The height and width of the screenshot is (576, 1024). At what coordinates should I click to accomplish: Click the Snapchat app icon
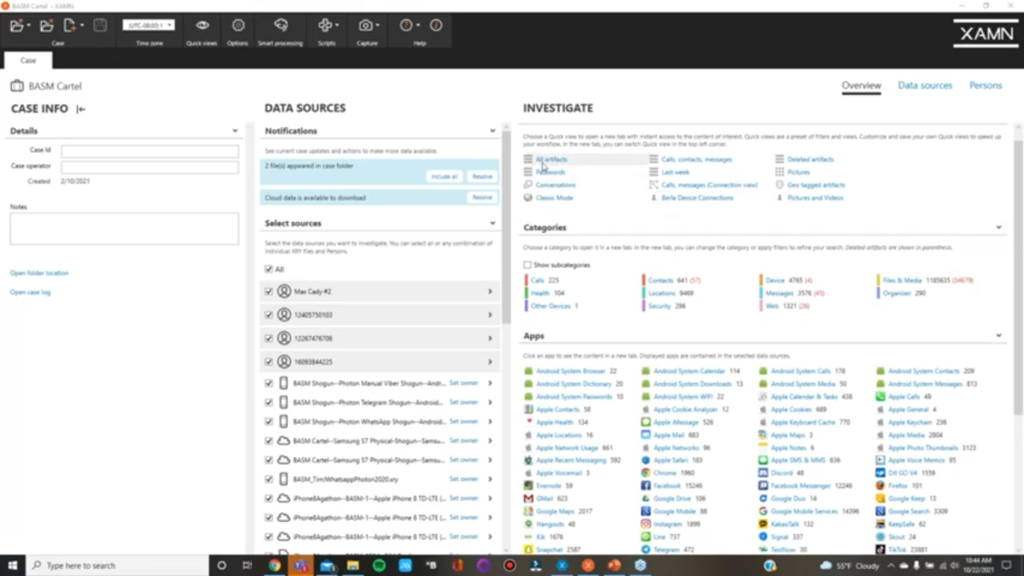tap(528, 549)
